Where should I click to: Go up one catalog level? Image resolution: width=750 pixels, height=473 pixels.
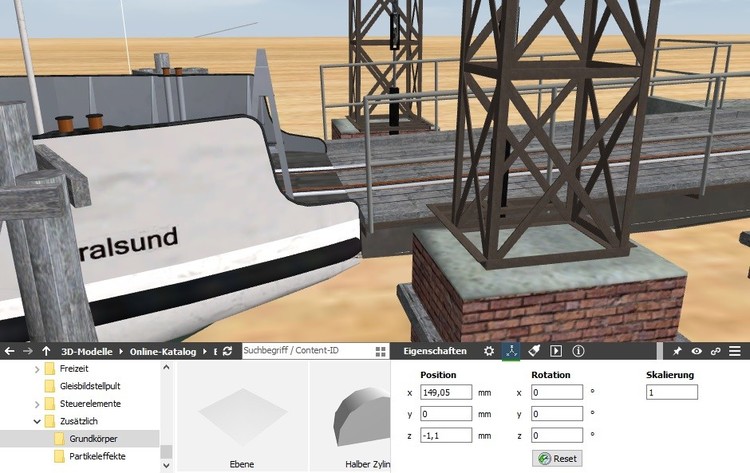coord(46,352)
